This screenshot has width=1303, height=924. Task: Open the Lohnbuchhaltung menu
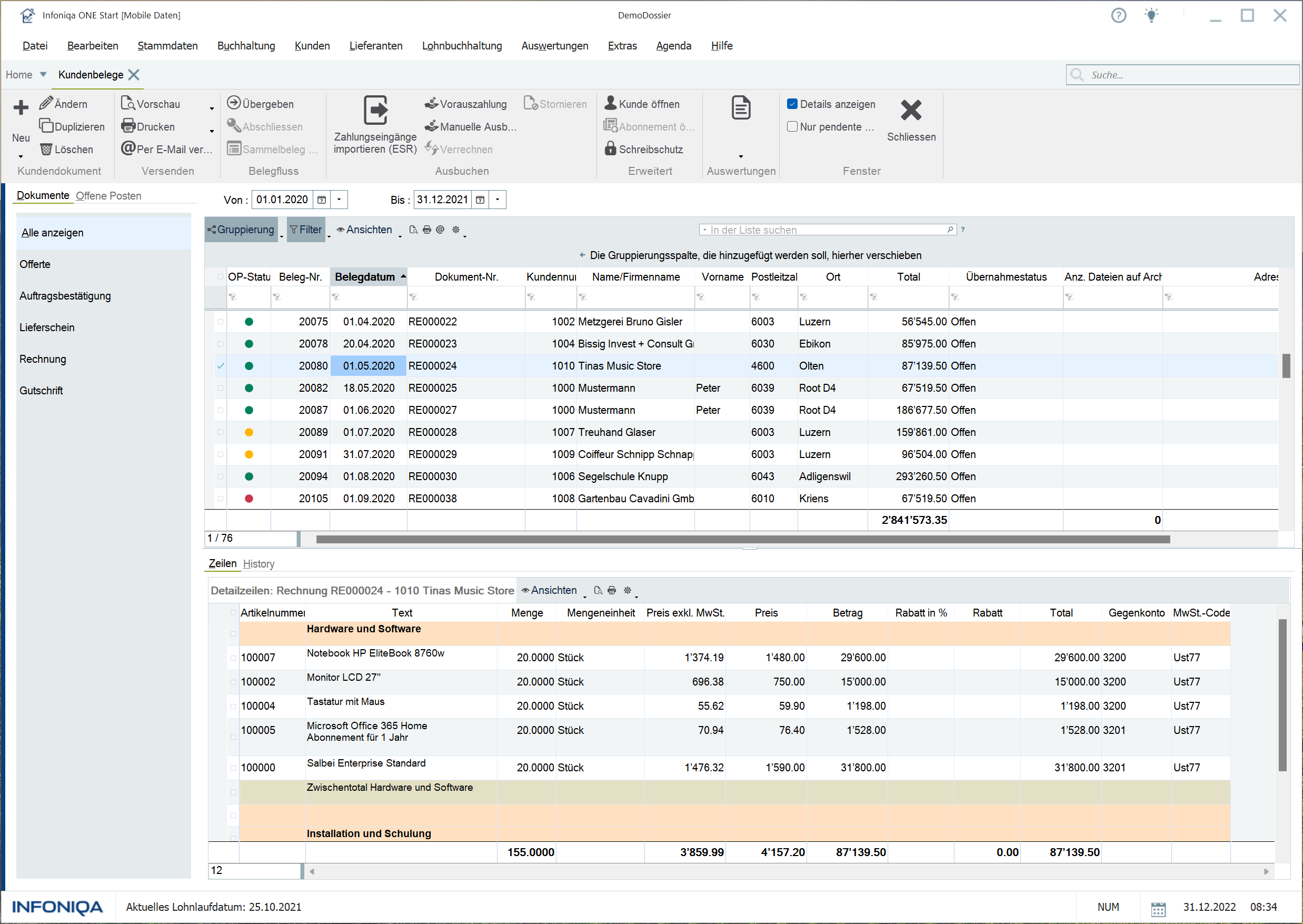(462, 45)
